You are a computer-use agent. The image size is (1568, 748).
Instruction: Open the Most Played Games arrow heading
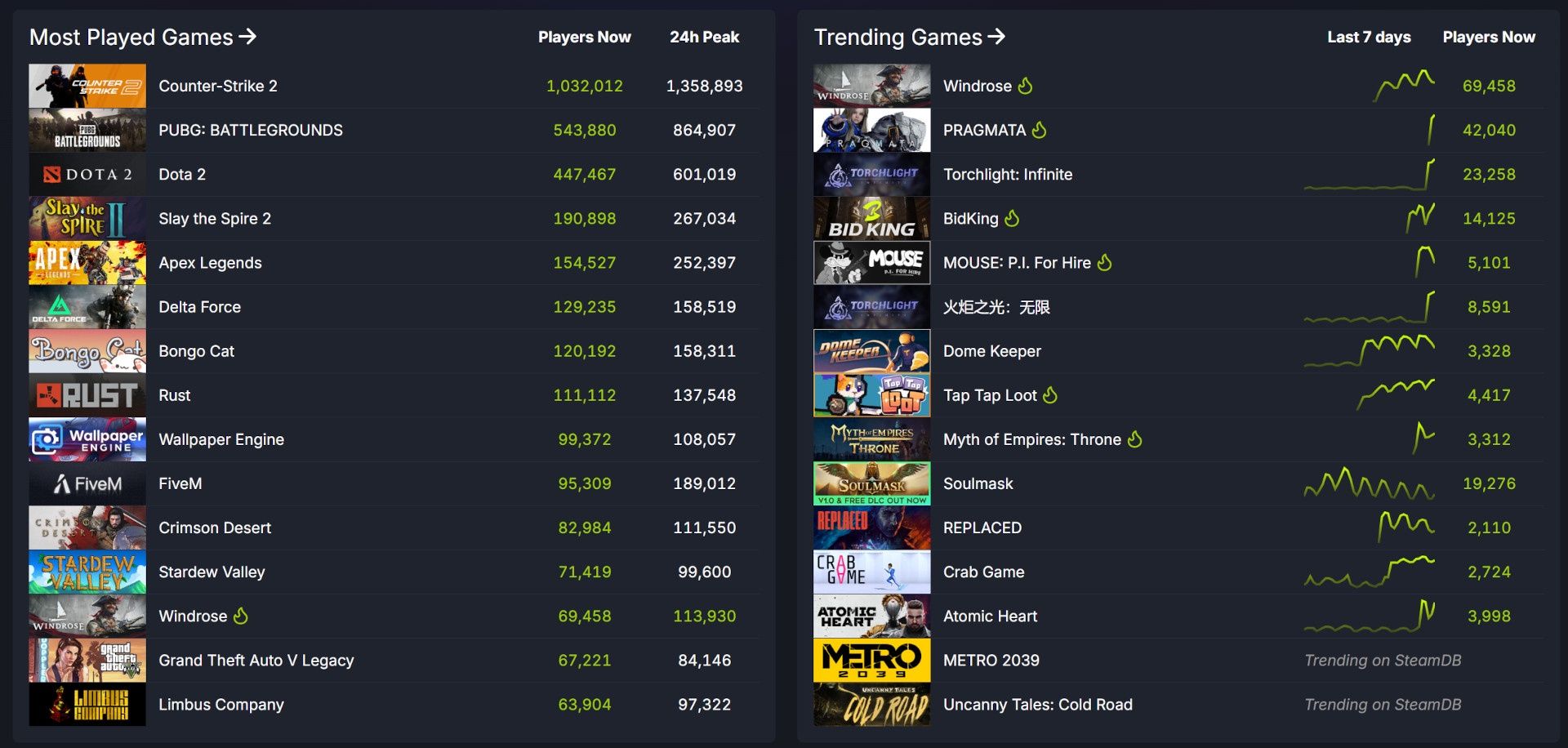[143, 37]
